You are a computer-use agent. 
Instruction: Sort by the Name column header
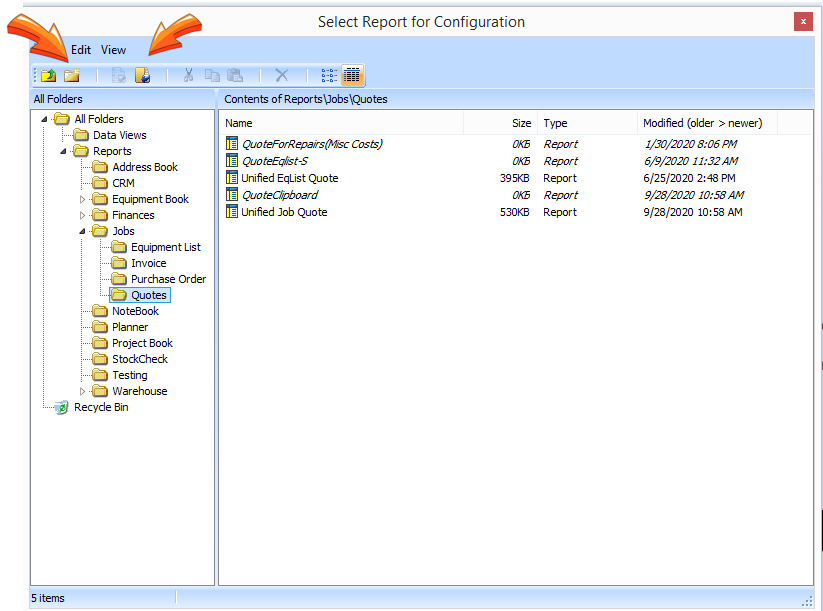(240, 123)
